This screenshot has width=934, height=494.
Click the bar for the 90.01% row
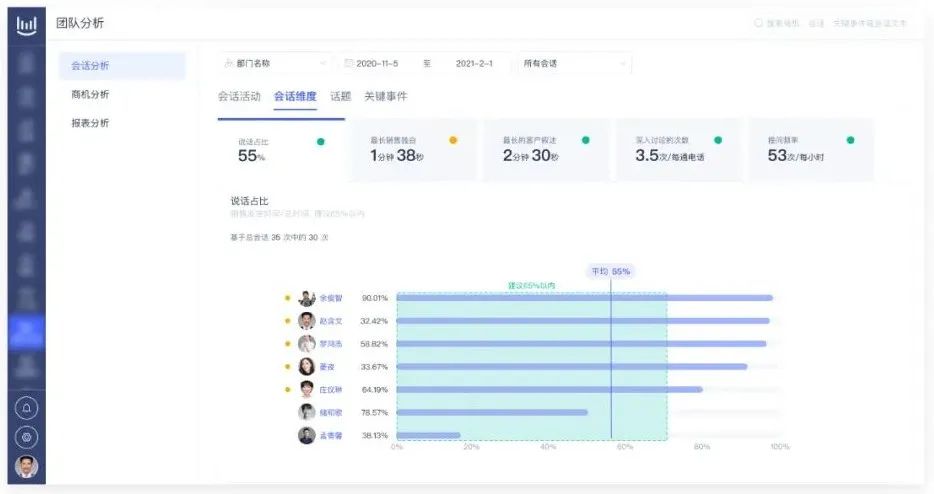pyautogui.click(x=584, y=298)
